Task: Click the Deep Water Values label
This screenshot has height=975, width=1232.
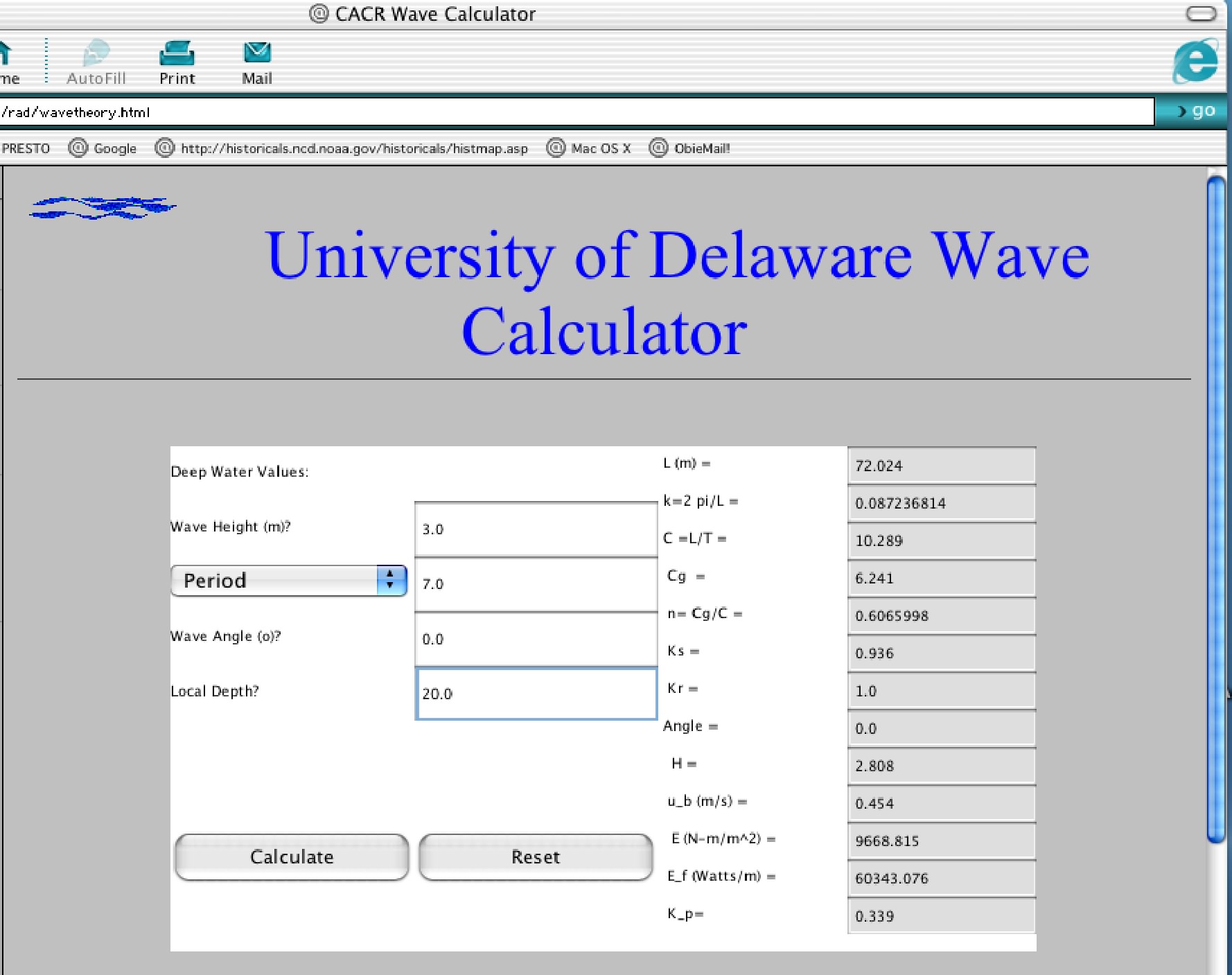Action: (240, 472)
